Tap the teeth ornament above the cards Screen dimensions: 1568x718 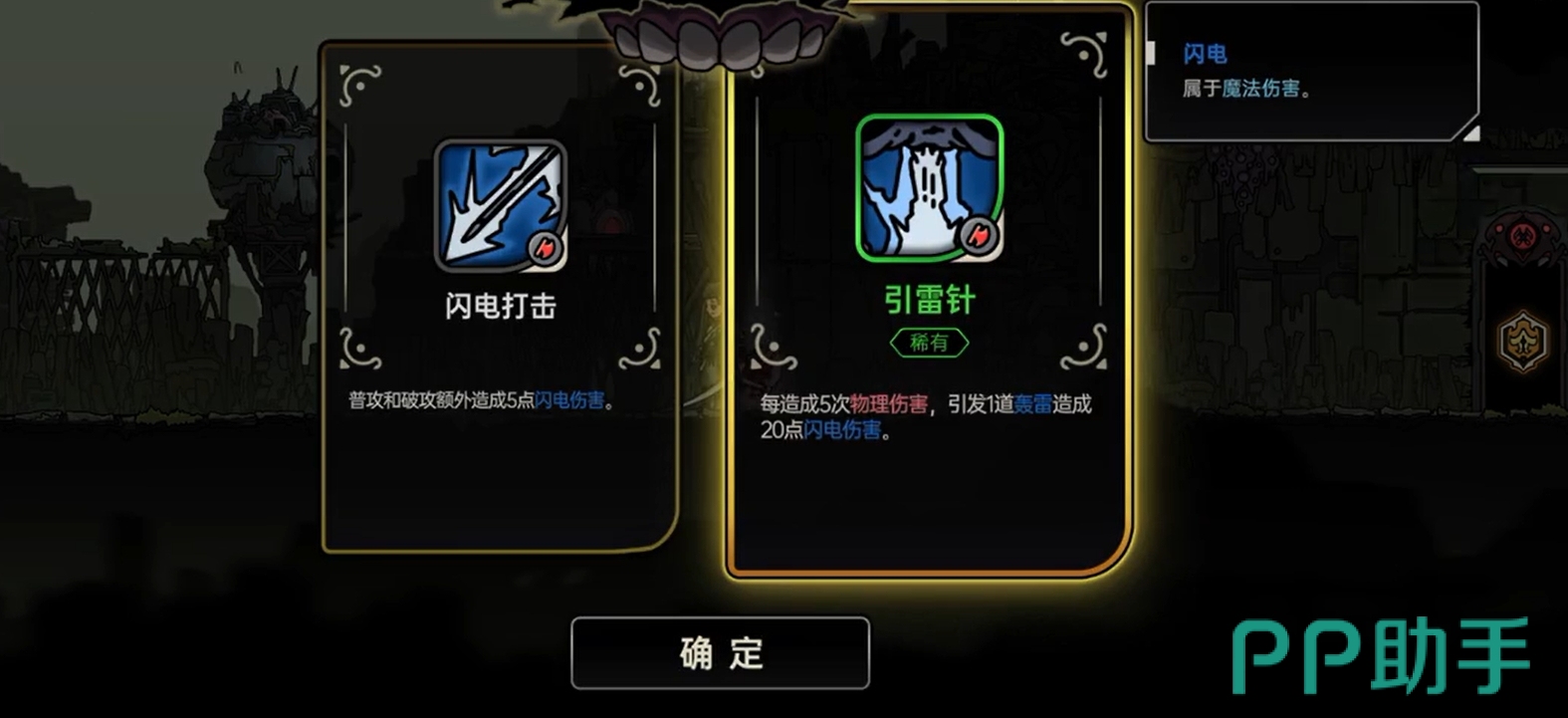click(x=725, y=40)
